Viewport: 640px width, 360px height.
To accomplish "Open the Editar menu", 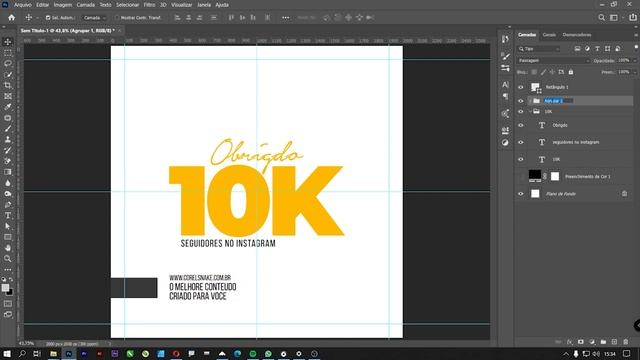I will [42, 5].
